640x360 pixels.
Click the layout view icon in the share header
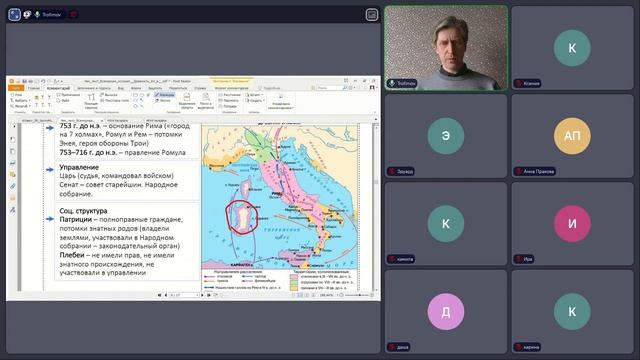click(x=372, y=15)
